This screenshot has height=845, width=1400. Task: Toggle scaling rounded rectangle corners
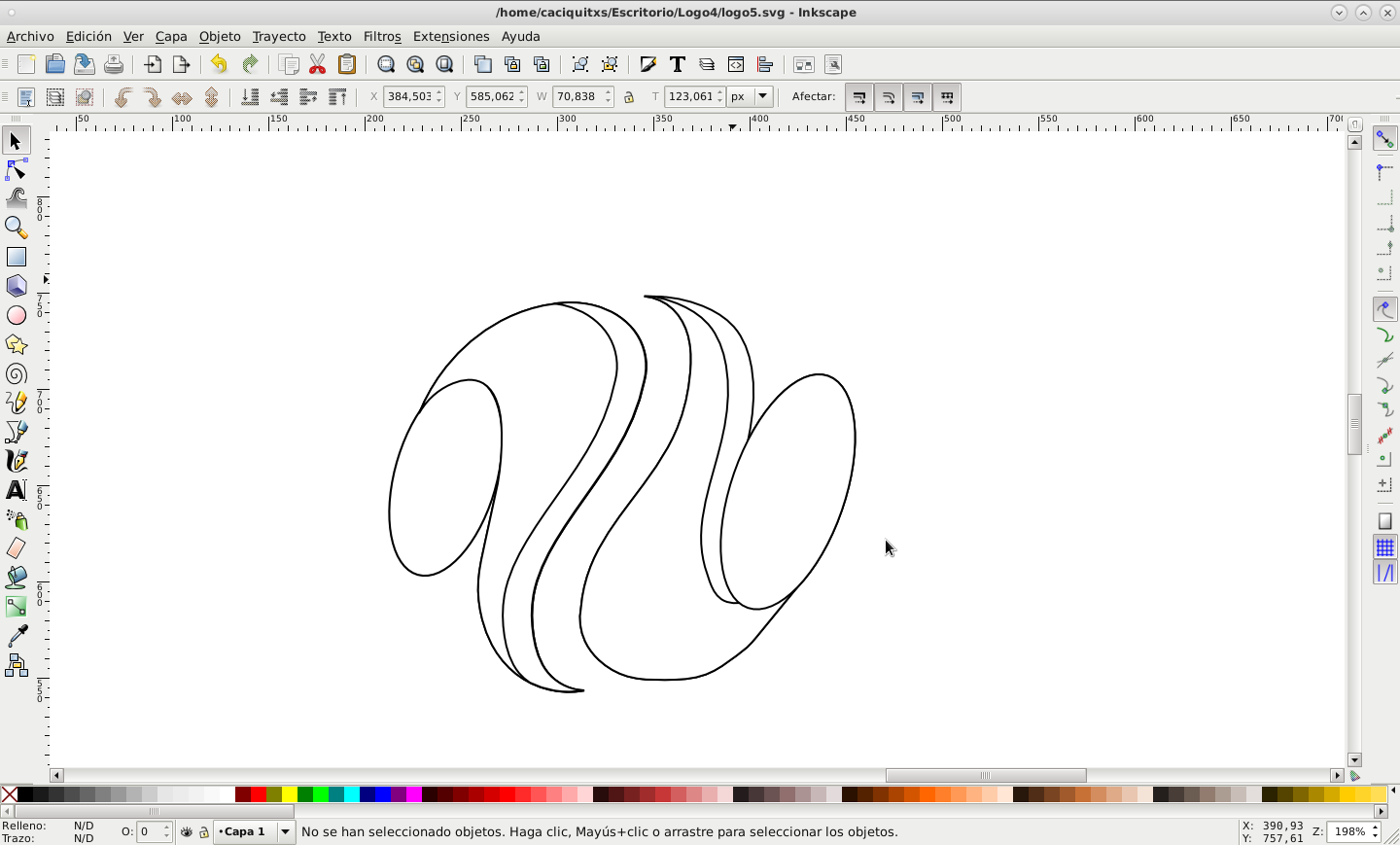889,97
